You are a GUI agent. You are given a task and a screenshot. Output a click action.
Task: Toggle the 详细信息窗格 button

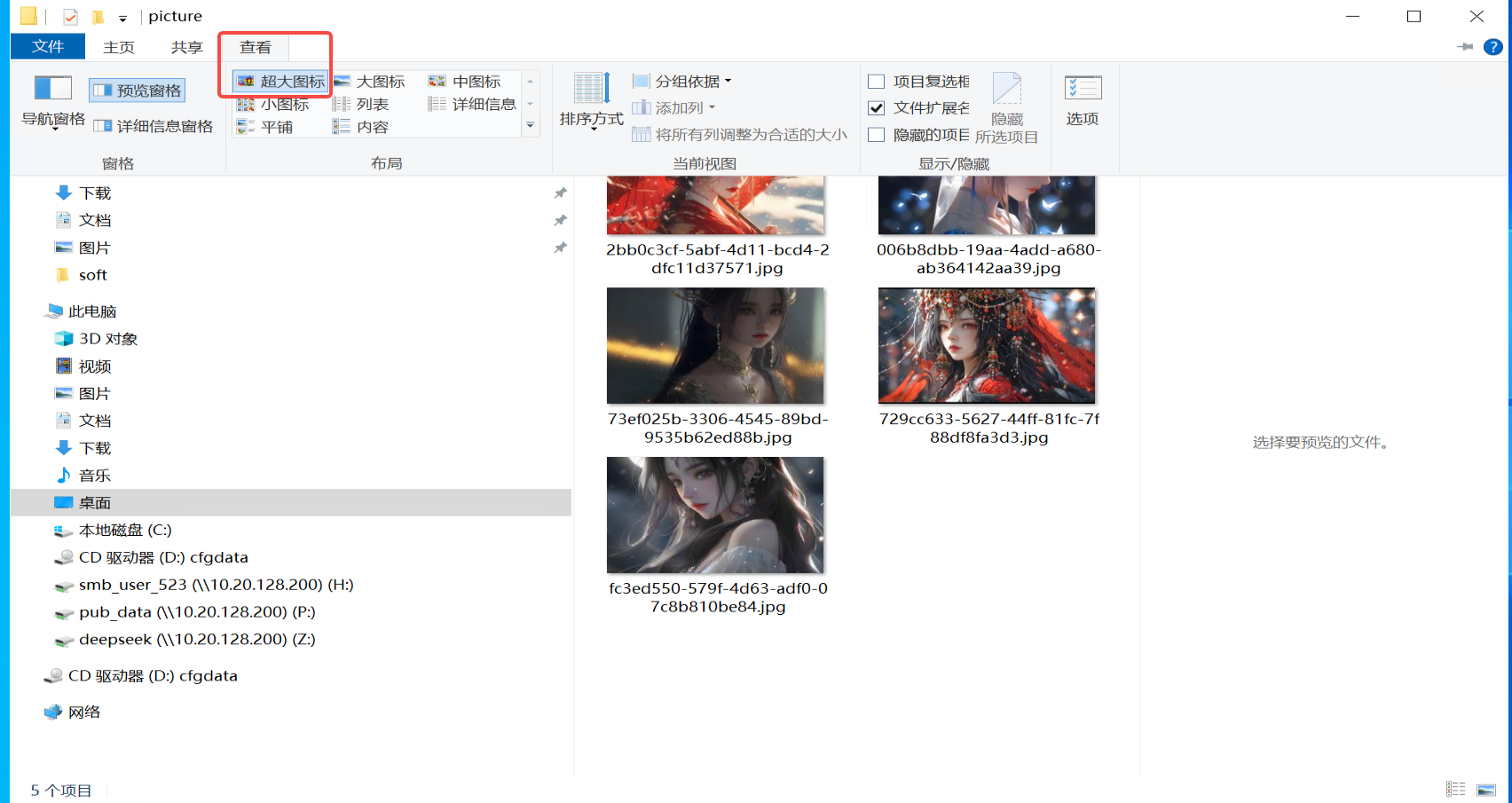(153, 127)
